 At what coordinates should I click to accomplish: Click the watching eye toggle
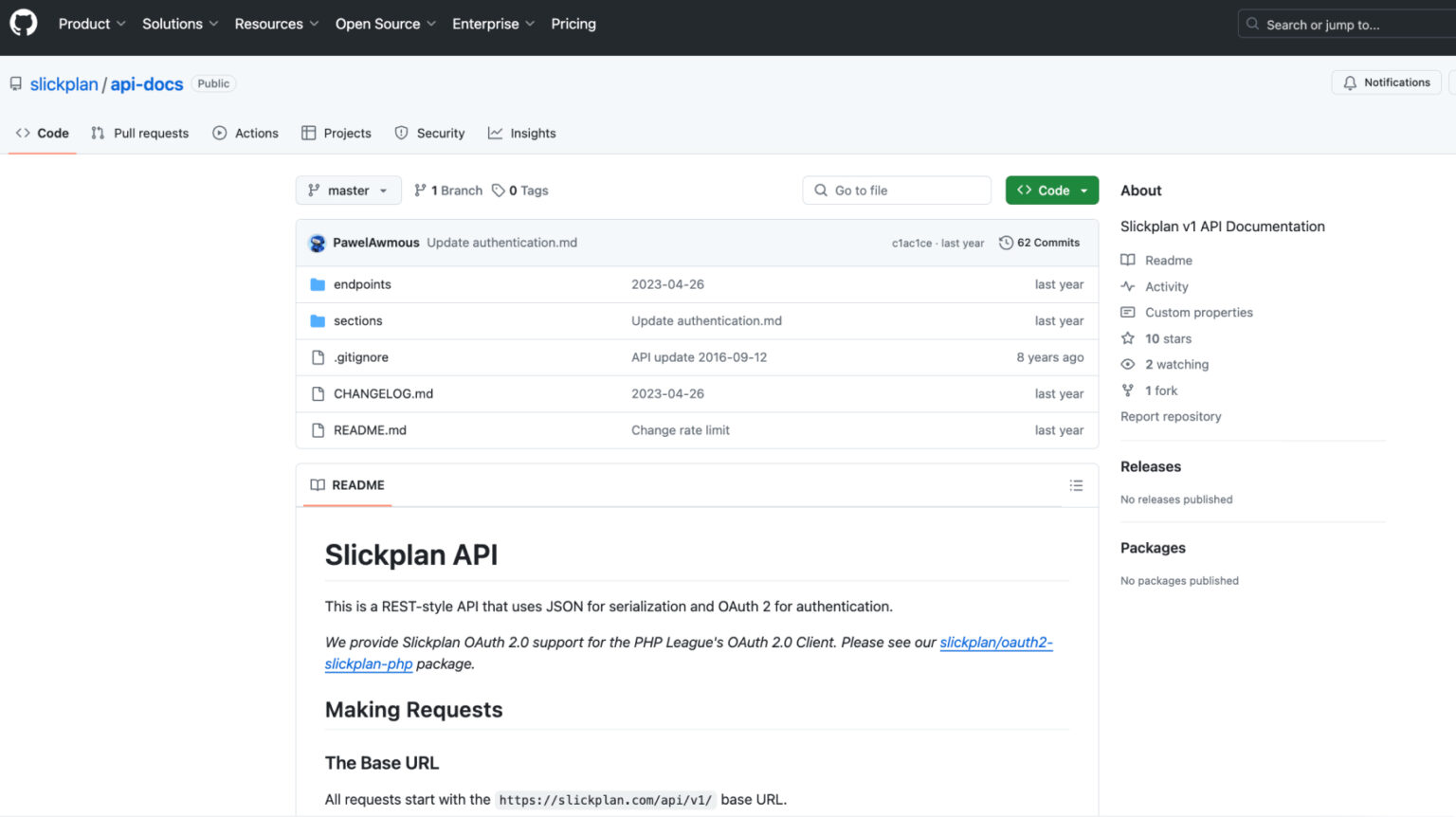point(1127,364)
